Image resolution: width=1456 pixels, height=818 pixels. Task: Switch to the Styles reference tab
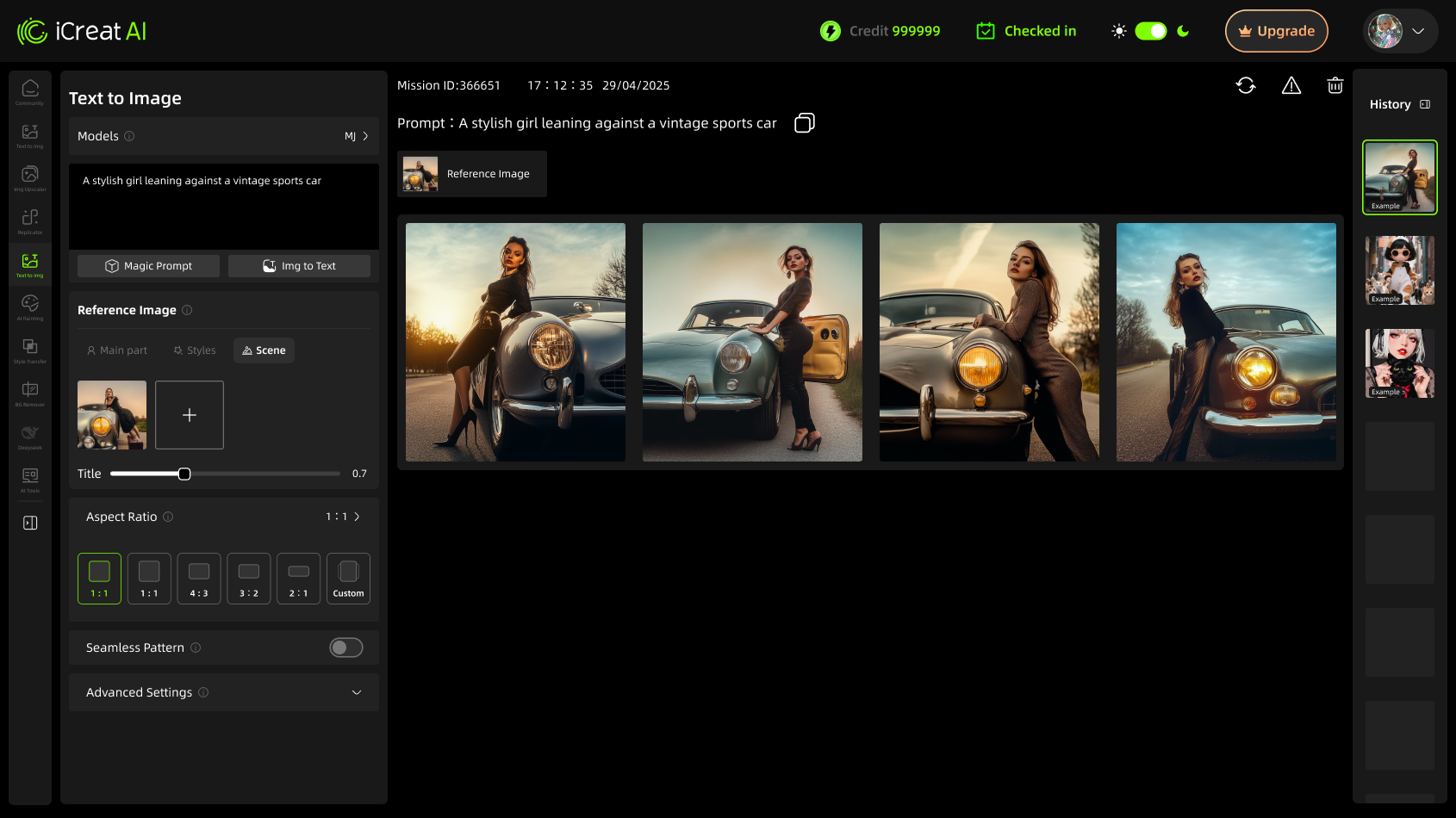coord(194,350)
